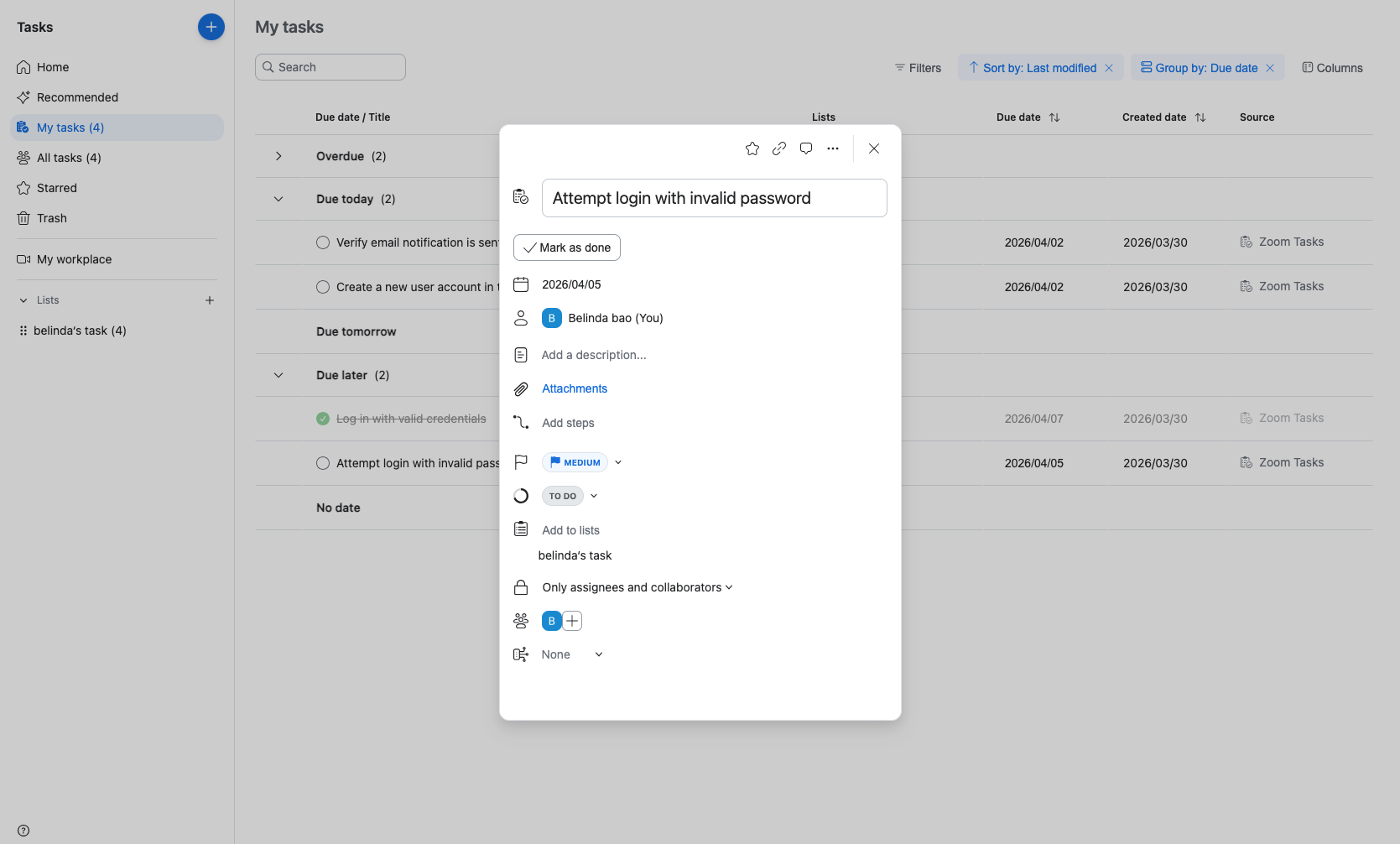Collapse the Due later group

pyautogui.click(x=278, y=375)
